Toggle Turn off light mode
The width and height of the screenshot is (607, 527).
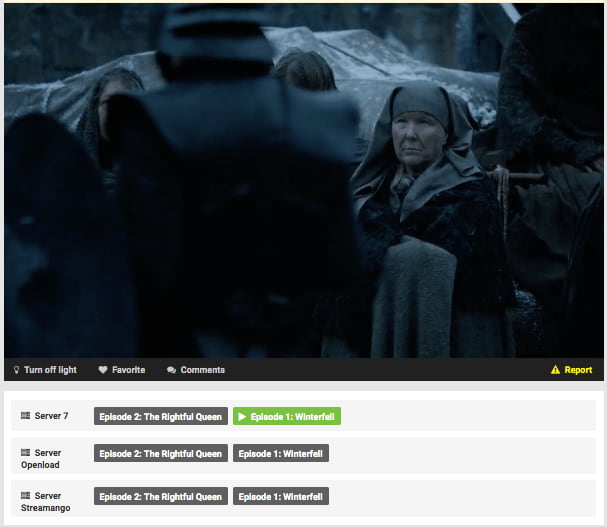point(50,370)
